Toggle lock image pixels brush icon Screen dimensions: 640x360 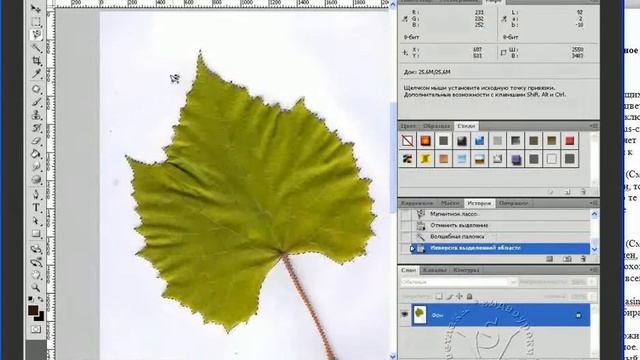[x=449, y=296]
